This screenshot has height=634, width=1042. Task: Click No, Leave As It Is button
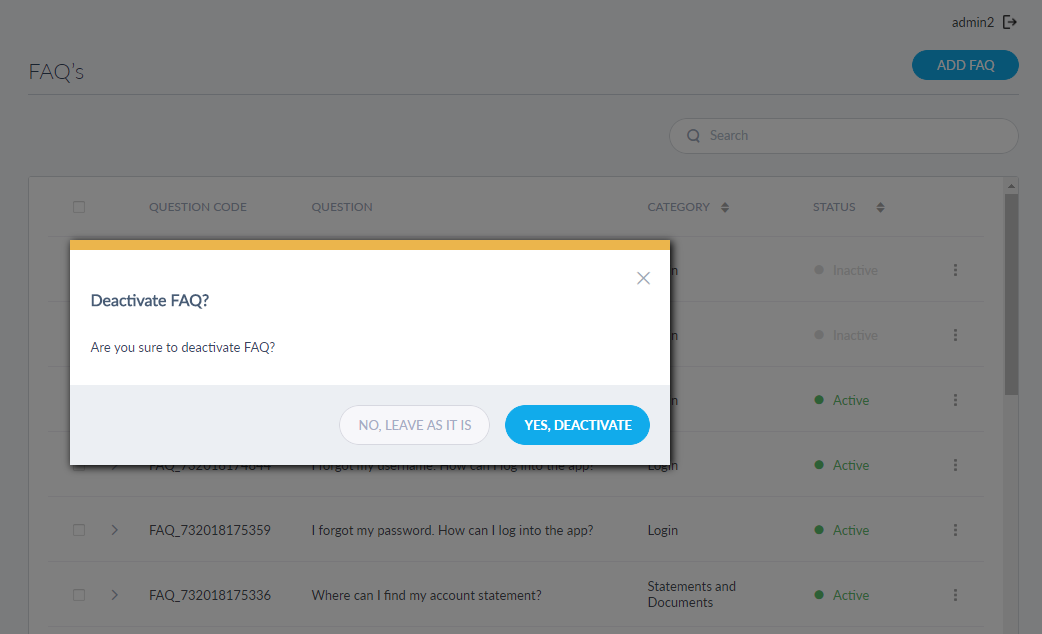(414, 425)
